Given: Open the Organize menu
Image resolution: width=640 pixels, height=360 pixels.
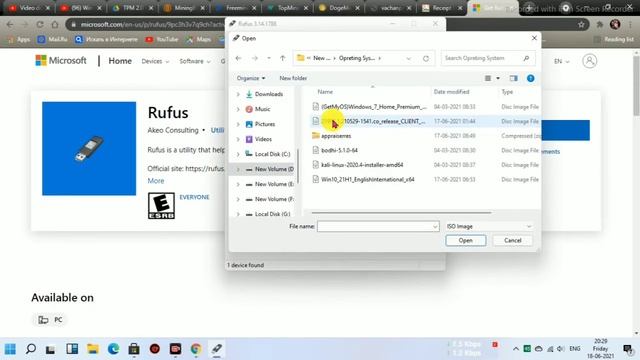Looking at the screenshot, I should pos(251,78).
